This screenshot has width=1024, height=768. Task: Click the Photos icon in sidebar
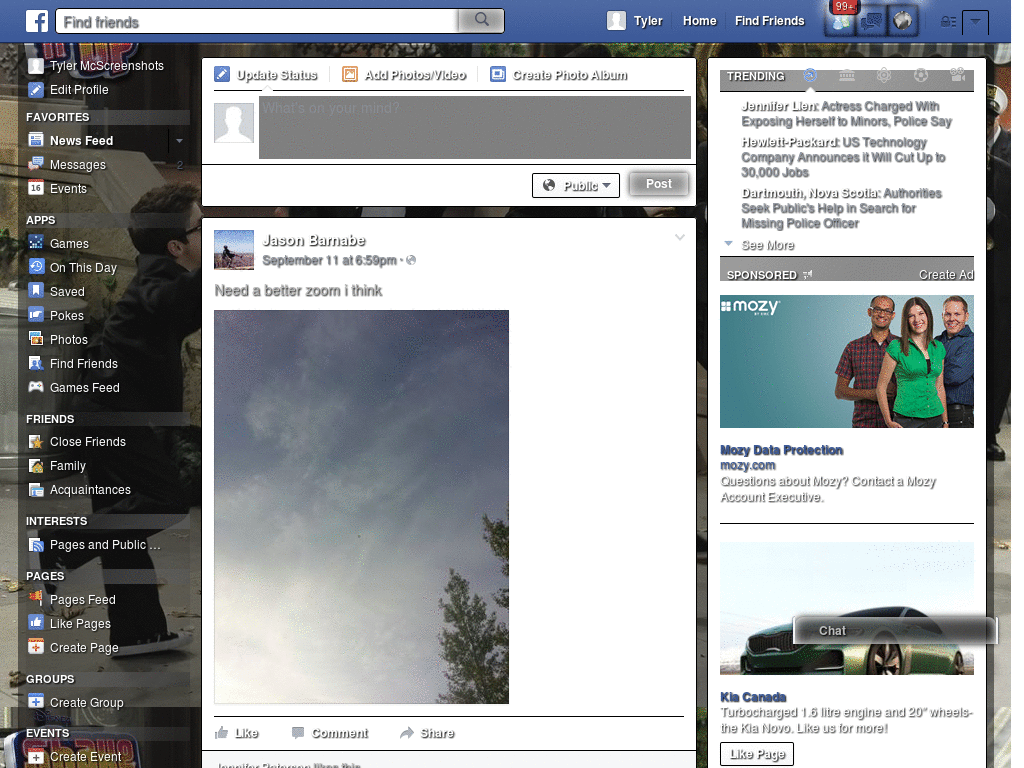[36, 339]
